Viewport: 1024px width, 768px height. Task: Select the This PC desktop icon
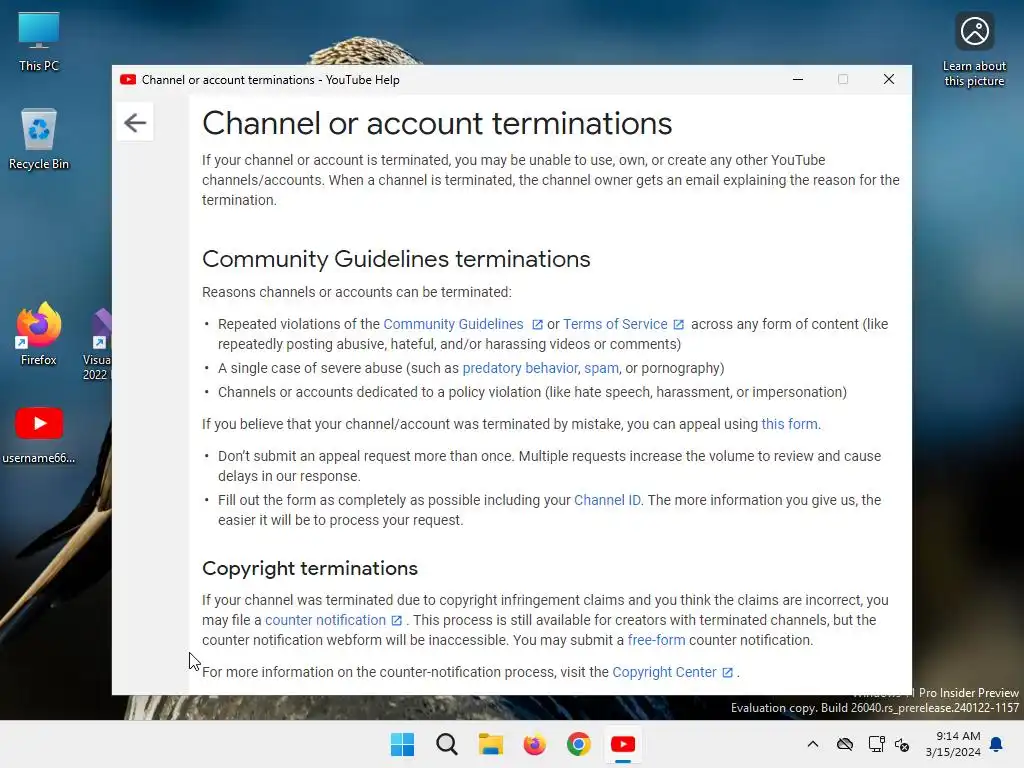39,41
